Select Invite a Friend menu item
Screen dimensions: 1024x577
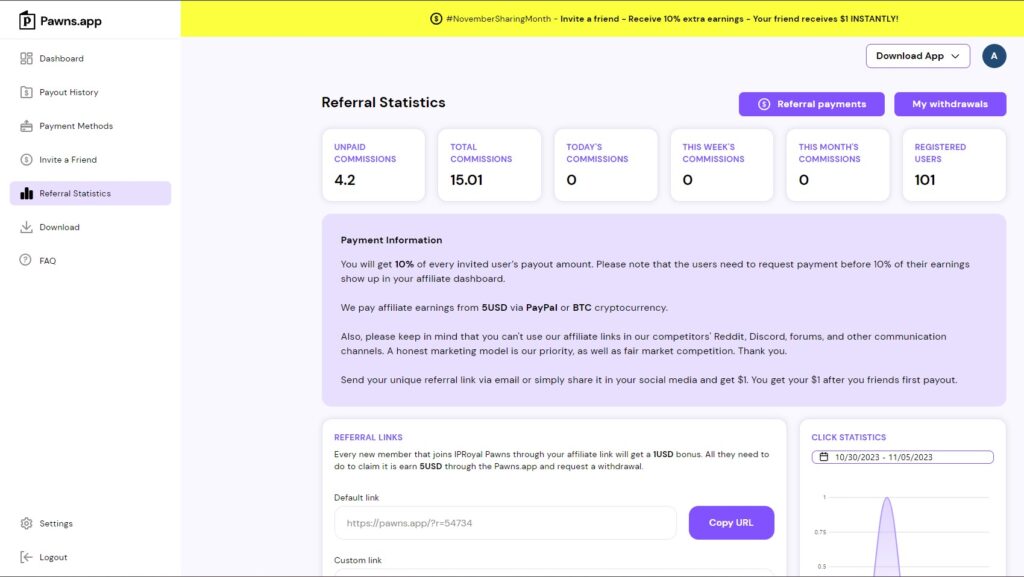click(90, 159)
